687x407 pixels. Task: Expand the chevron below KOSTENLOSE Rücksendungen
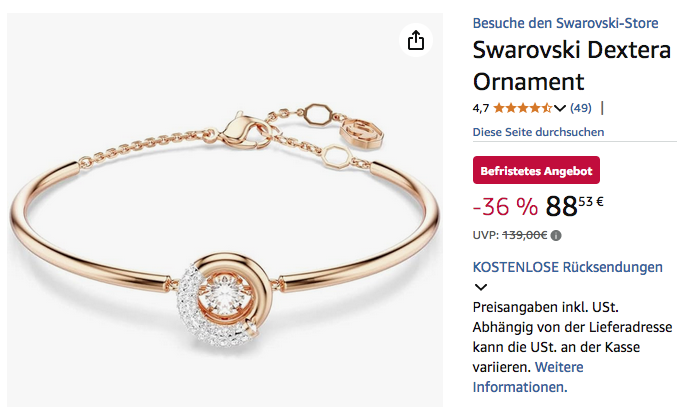point(481,287)
